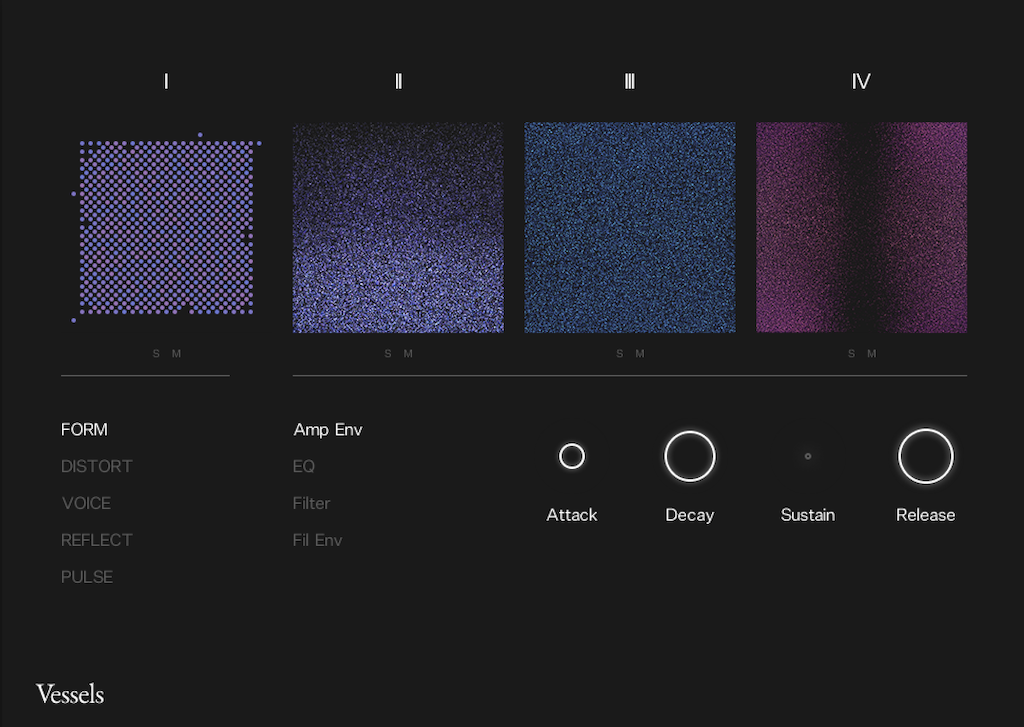
Task: Click the III layer heading
Action: (630, 82)
